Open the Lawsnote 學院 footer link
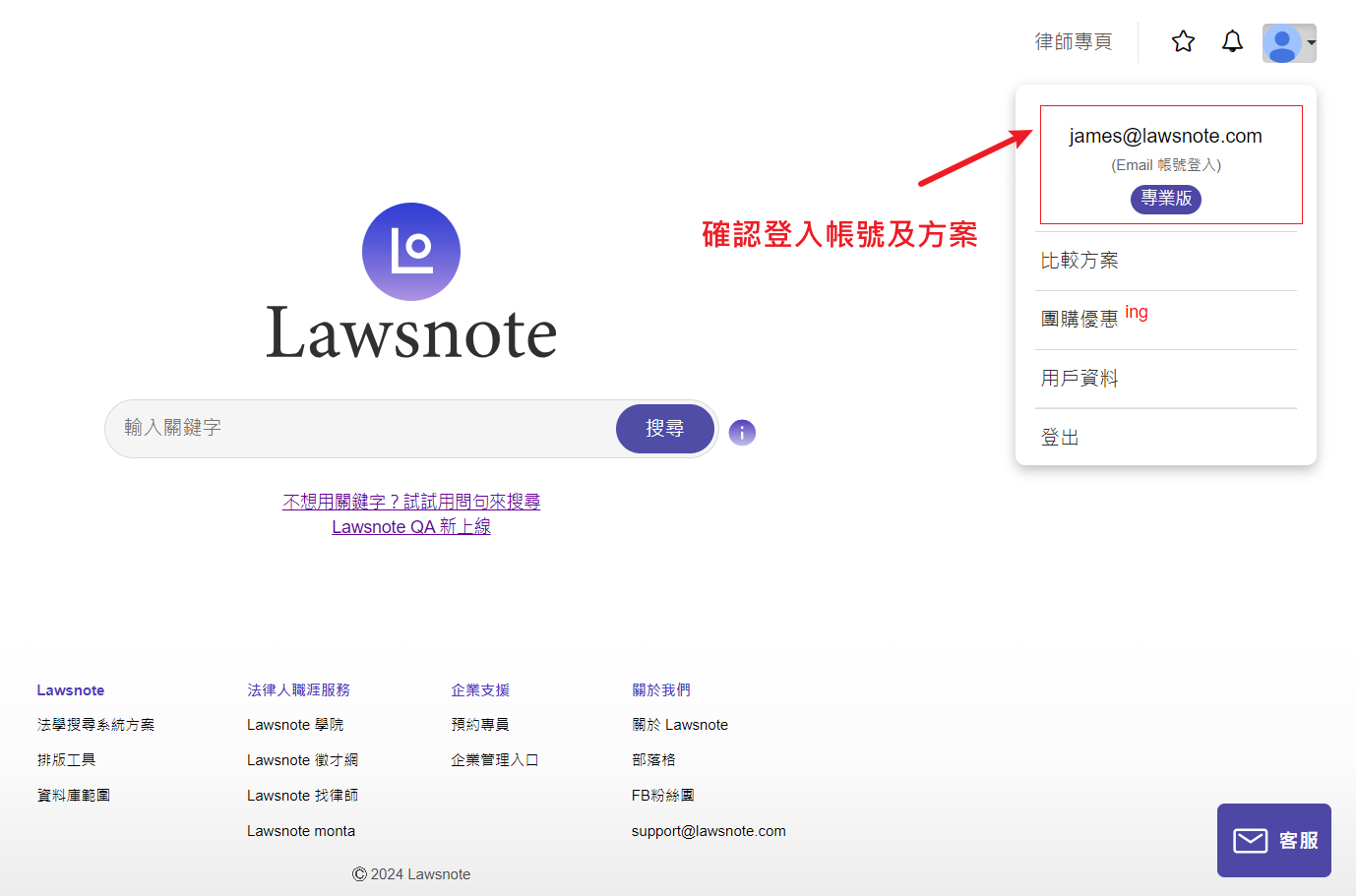 (295, 724)
